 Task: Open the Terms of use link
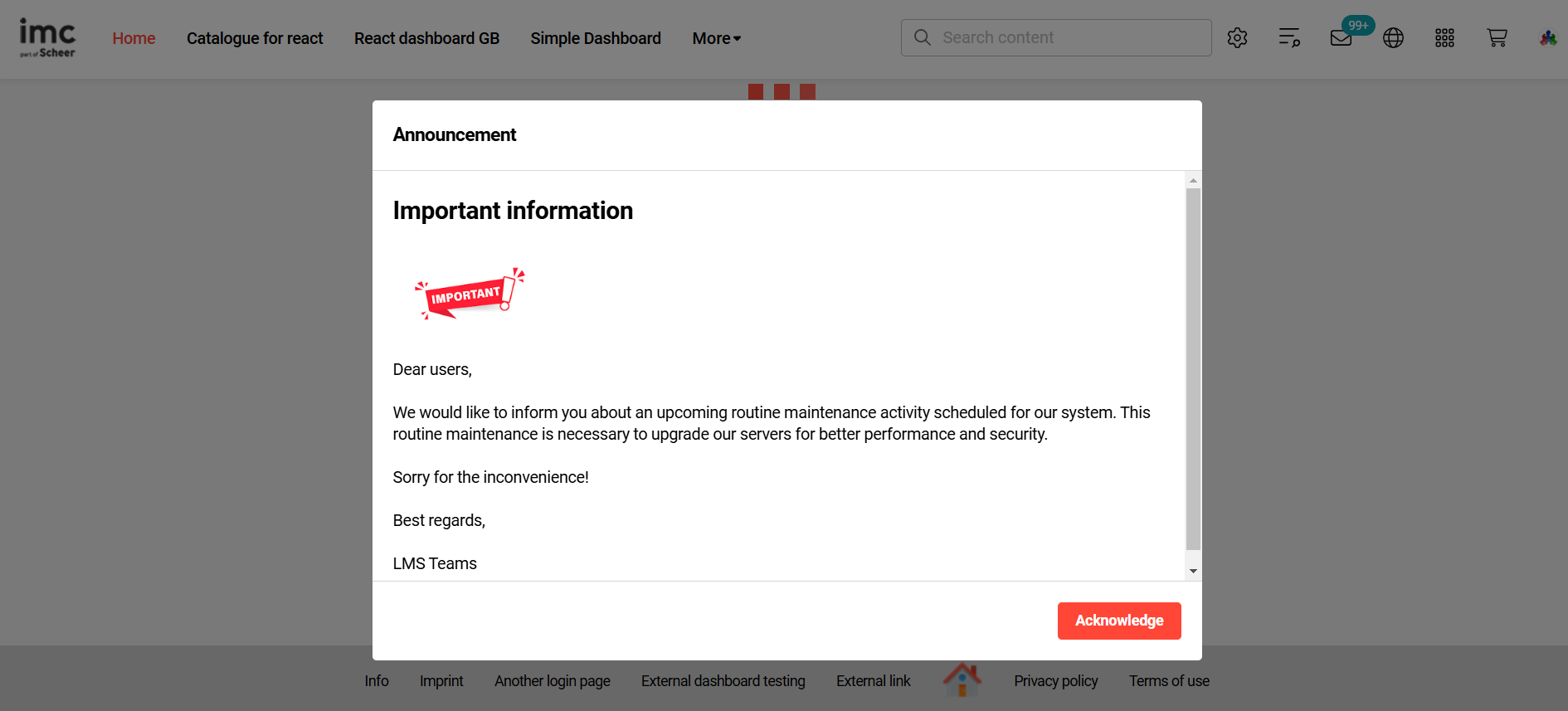pos(1168,681)
